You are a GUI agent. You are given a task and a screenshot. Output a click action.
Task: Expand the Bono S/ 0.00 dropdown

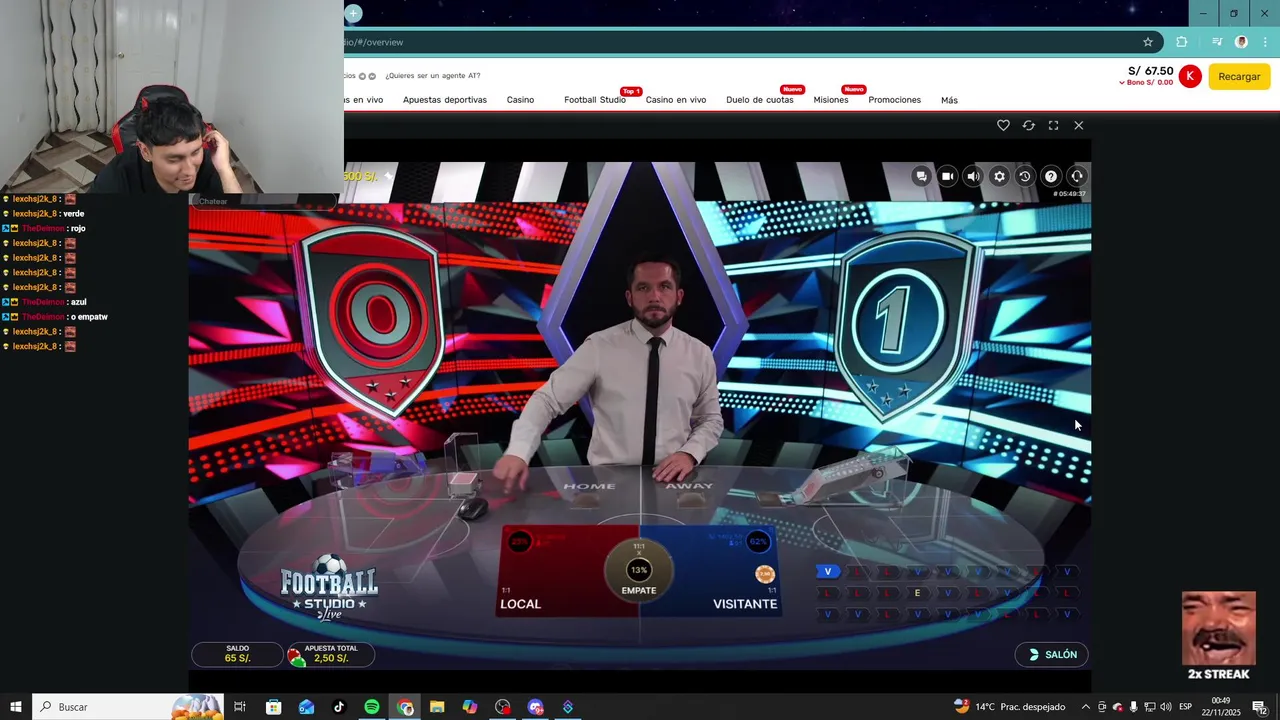[1146, 83]
